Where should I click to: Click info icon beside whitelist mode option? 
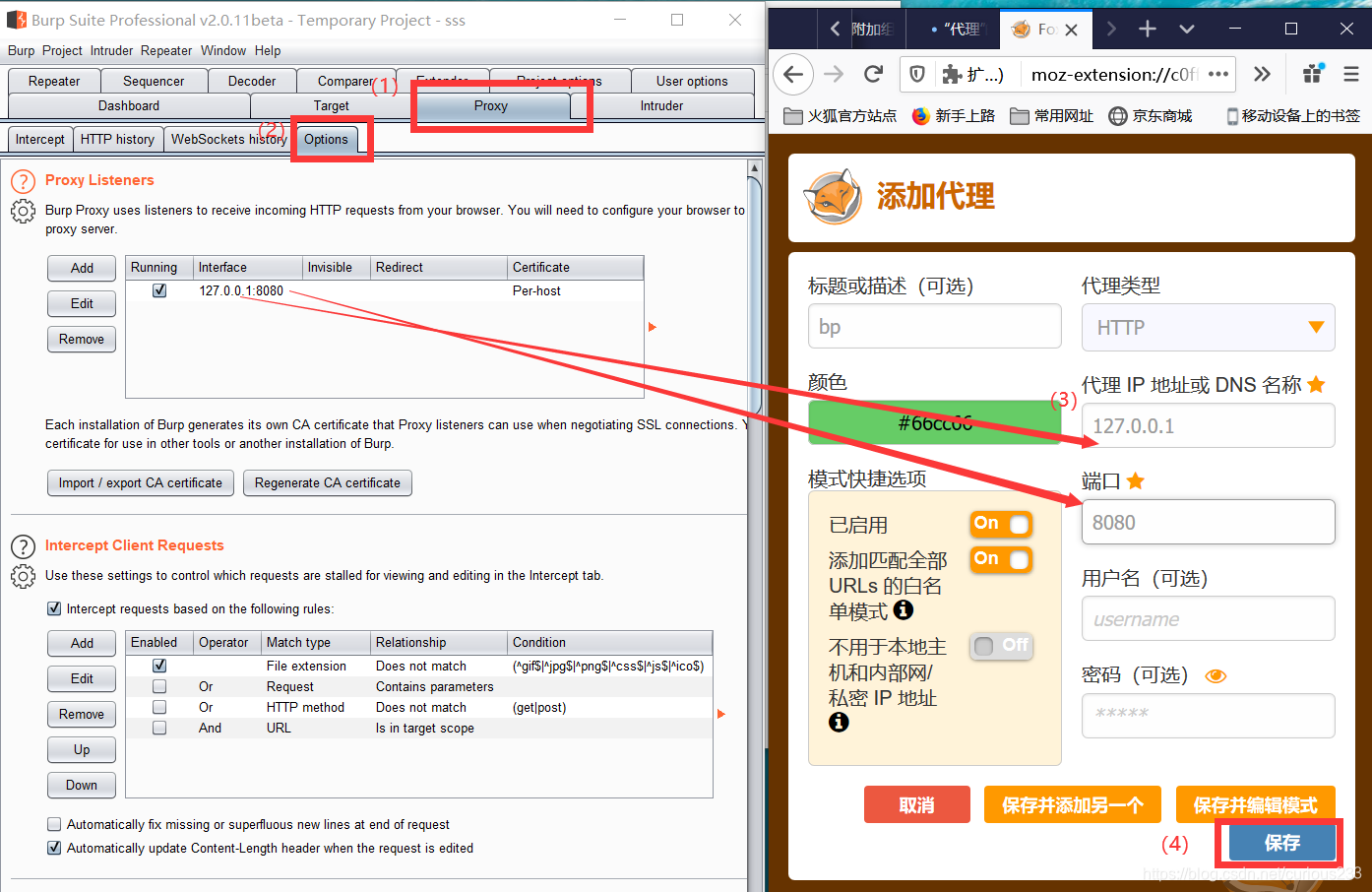[x=904, y=609]
